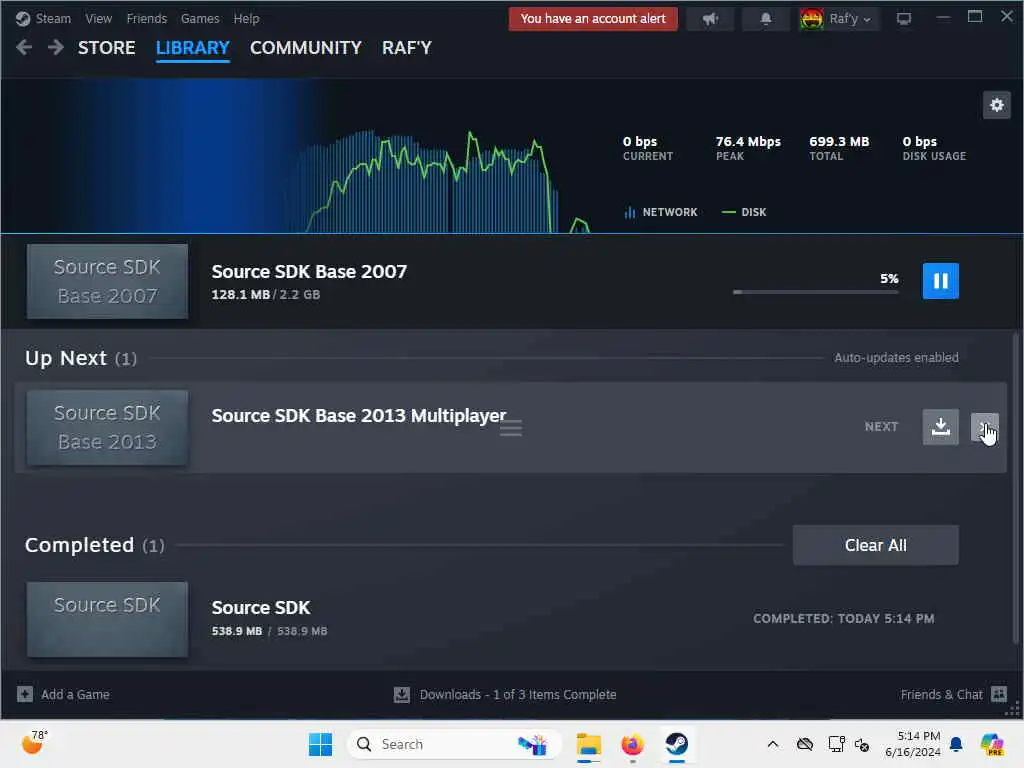This screenshot has width=1024, height=768.
Task: Switch to Big Picture mode icon
Action: pos(904,18)
